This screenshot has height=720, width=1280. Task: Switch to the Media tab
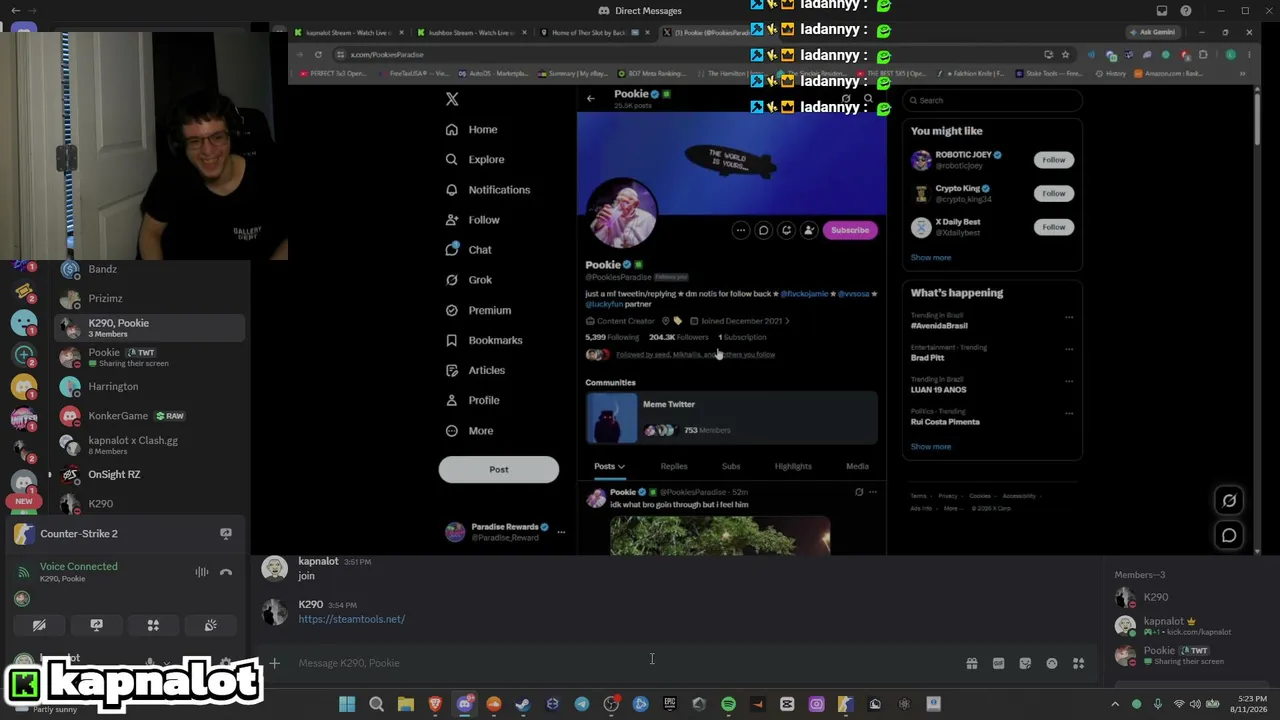(x=857, y=466)
